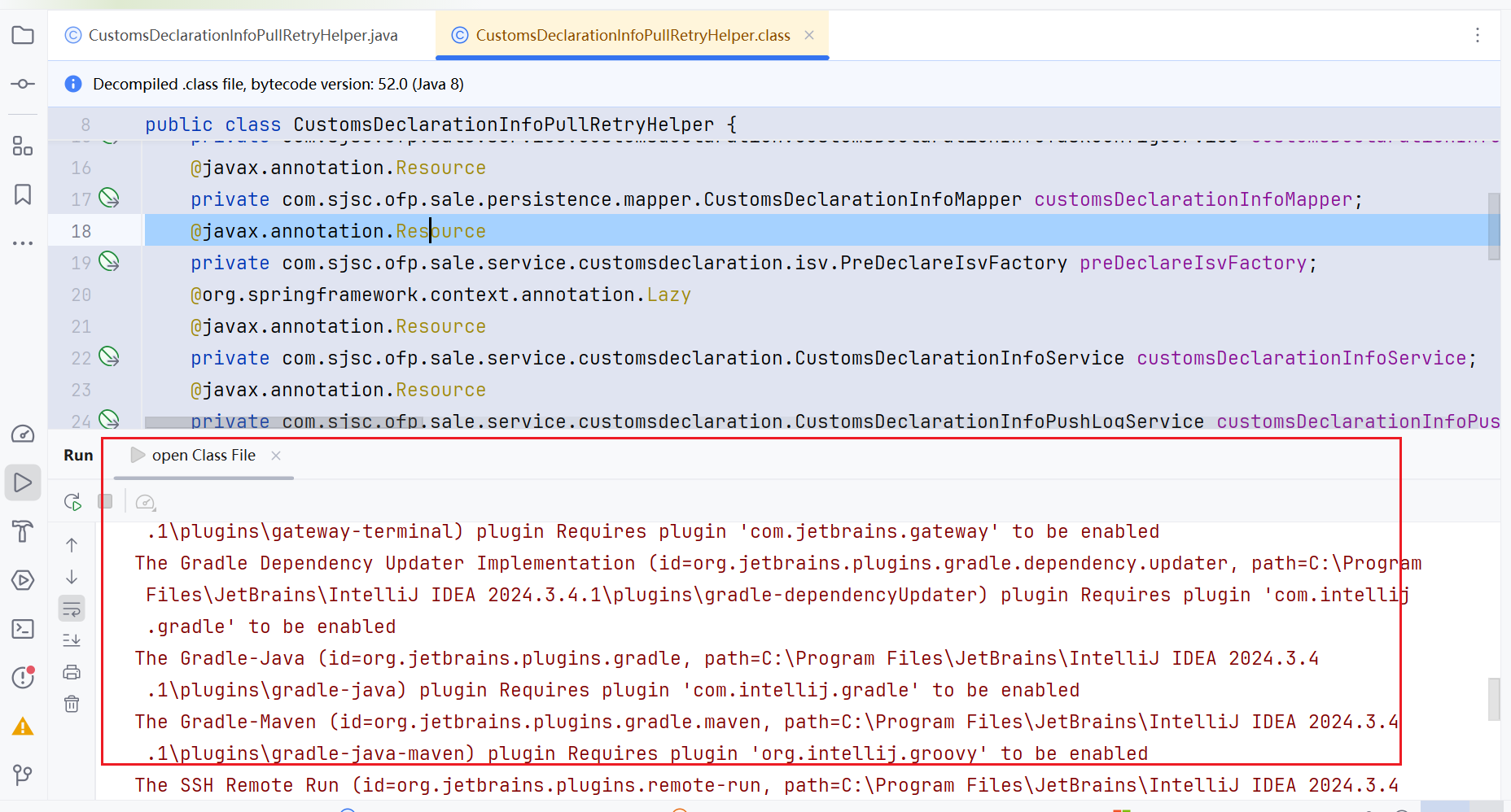The width and height of the screenshot is (1511, 812).
Task: Toggle soft-wrap in the Run console
Action: [x=72, y=609]
